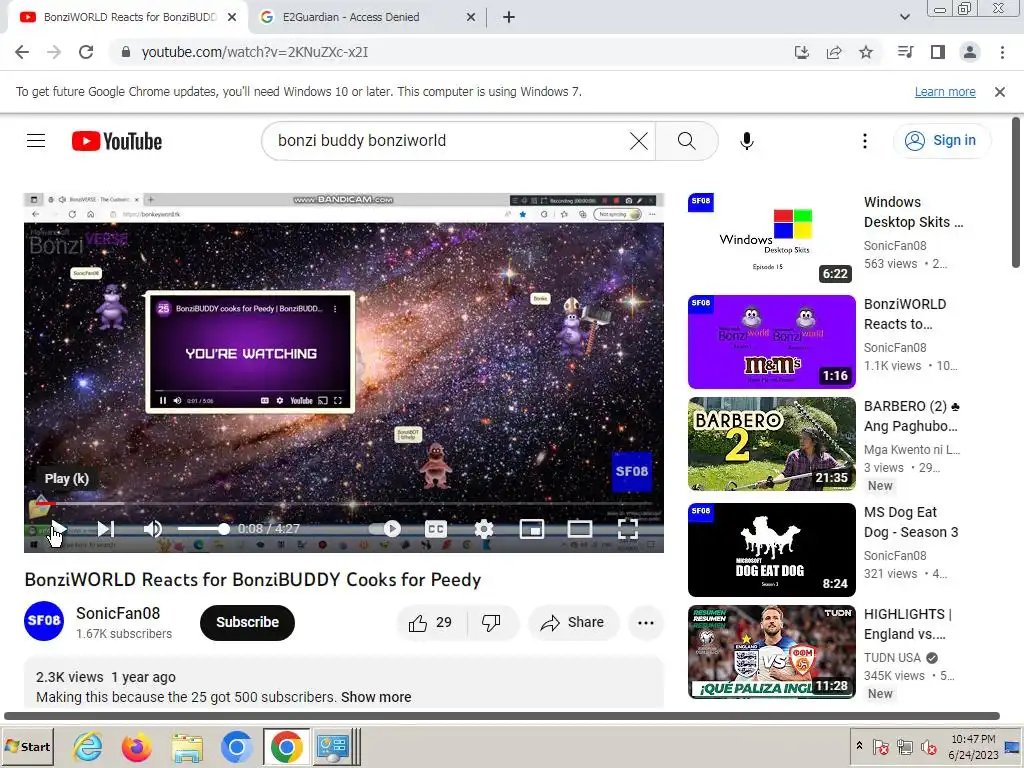Screen dimensions: 1024x768
Task: Open HIGHLIGHTS England vs video title
Action: (x=908, y=624)
